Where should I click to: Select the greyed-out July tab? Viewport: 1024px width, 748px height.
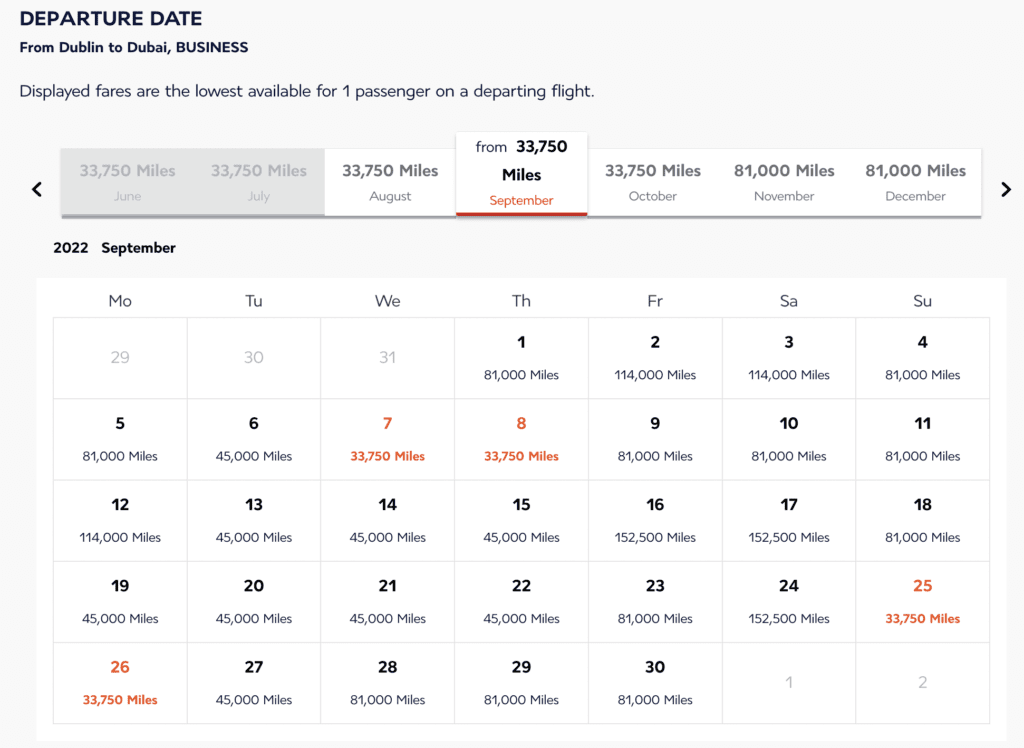click(x=259, y=182)
